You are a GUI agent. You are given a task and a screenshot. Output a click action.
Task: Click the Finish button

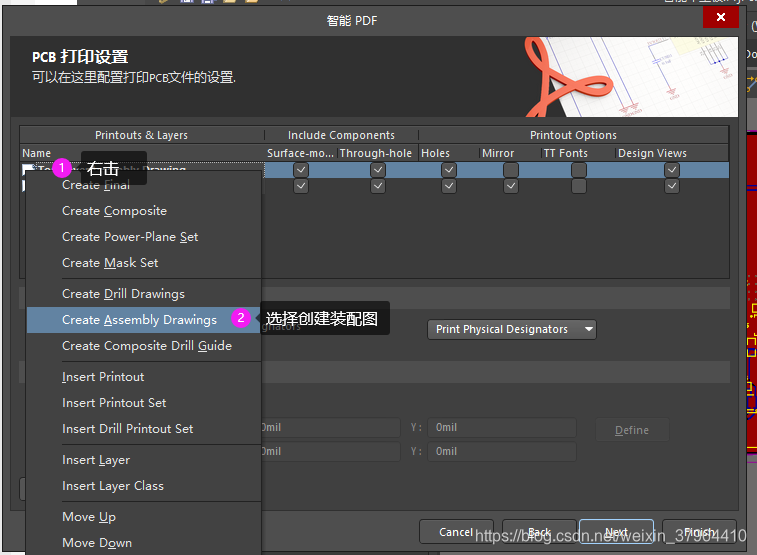point(699,532)
